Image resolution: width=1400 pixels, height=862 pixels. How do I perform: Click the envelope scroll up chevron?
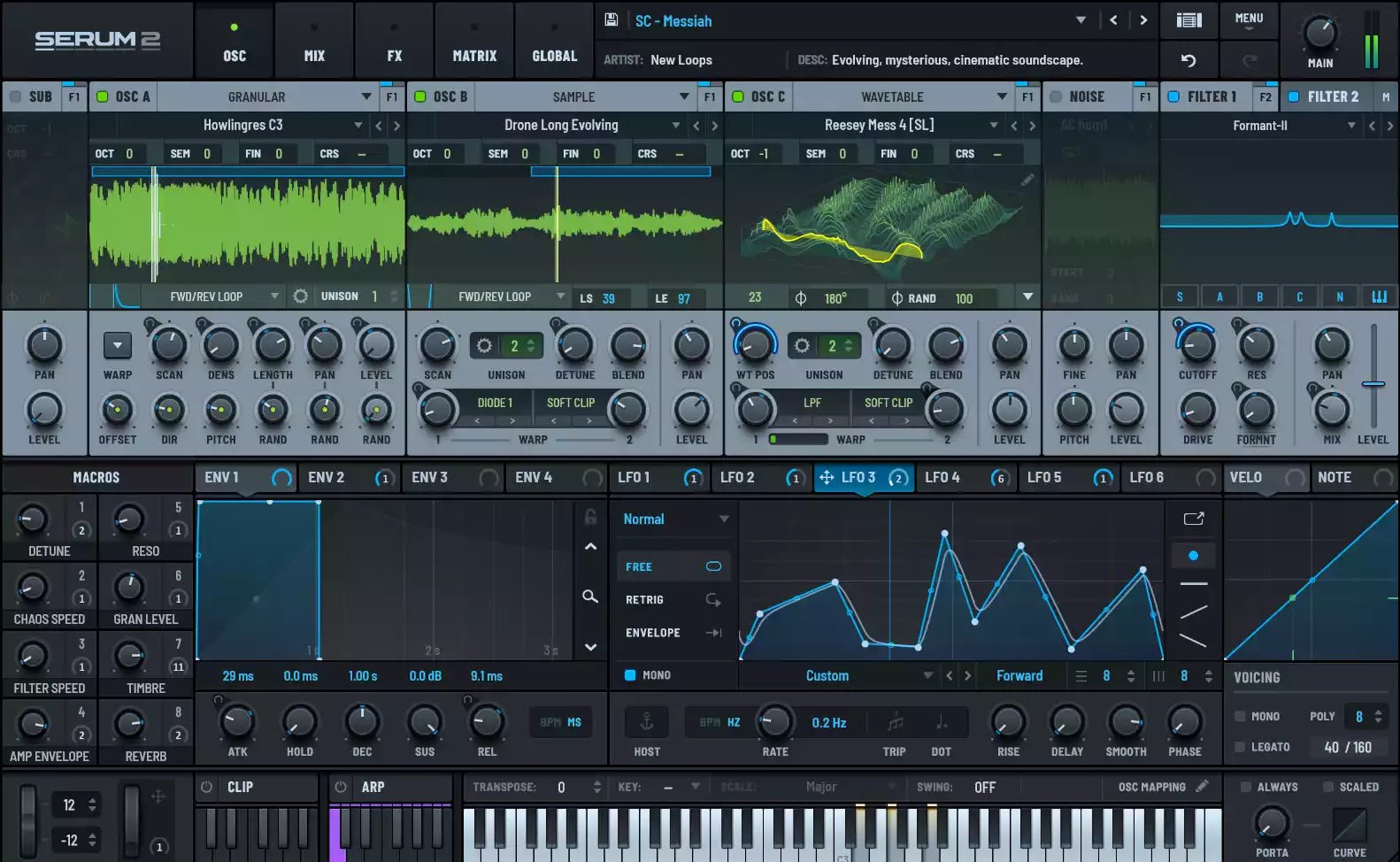tap(590, 547)
